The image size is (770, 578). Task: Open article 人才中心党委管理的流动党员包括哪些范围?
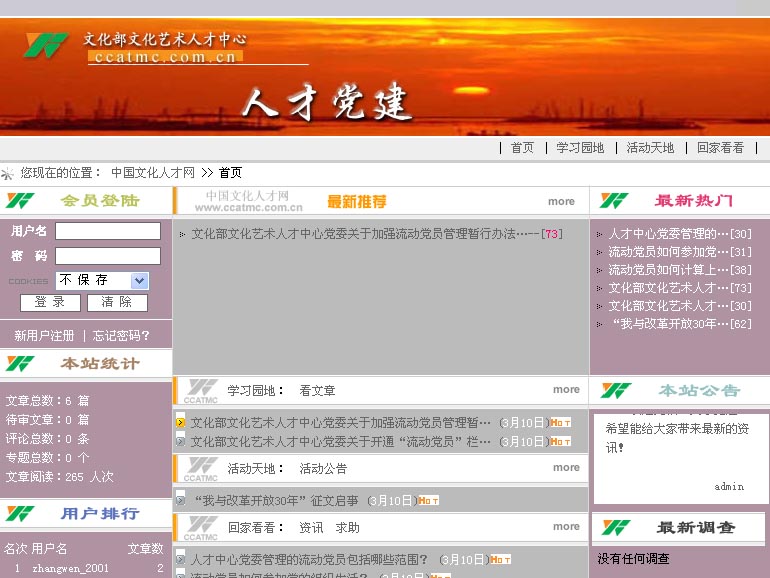(x=309, y=560)
